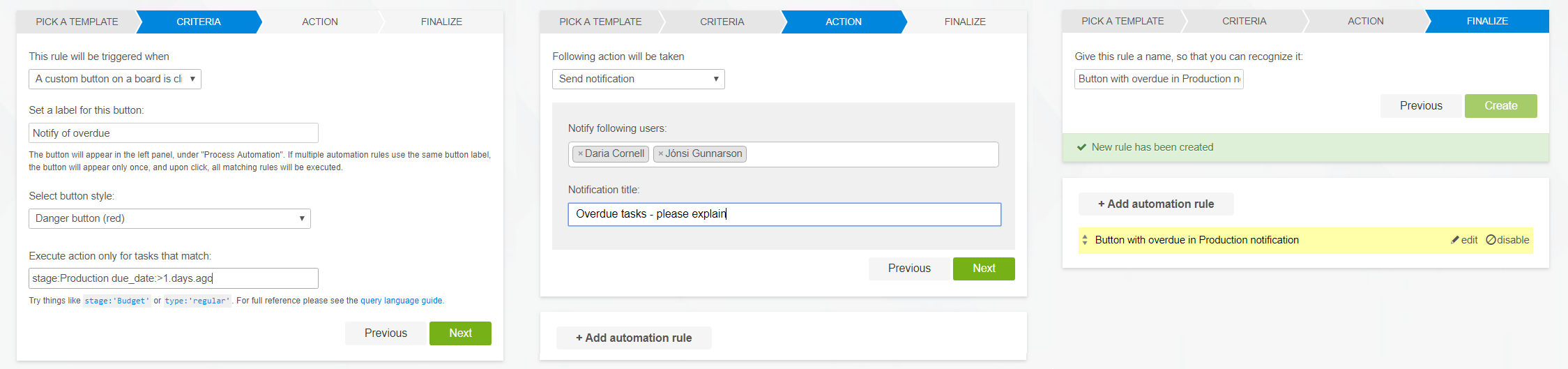Expand the Danger button style dropdown
The image size is (1568, 369).
point(169,219)
